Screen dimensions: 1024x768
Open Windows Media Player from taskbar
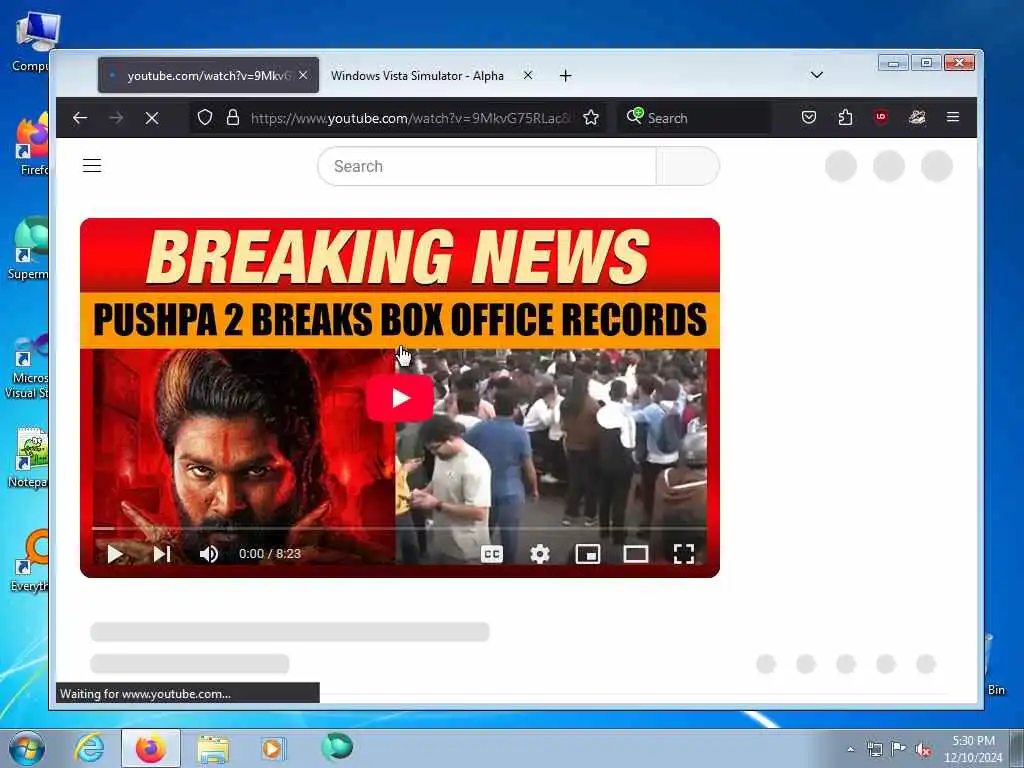272,748
